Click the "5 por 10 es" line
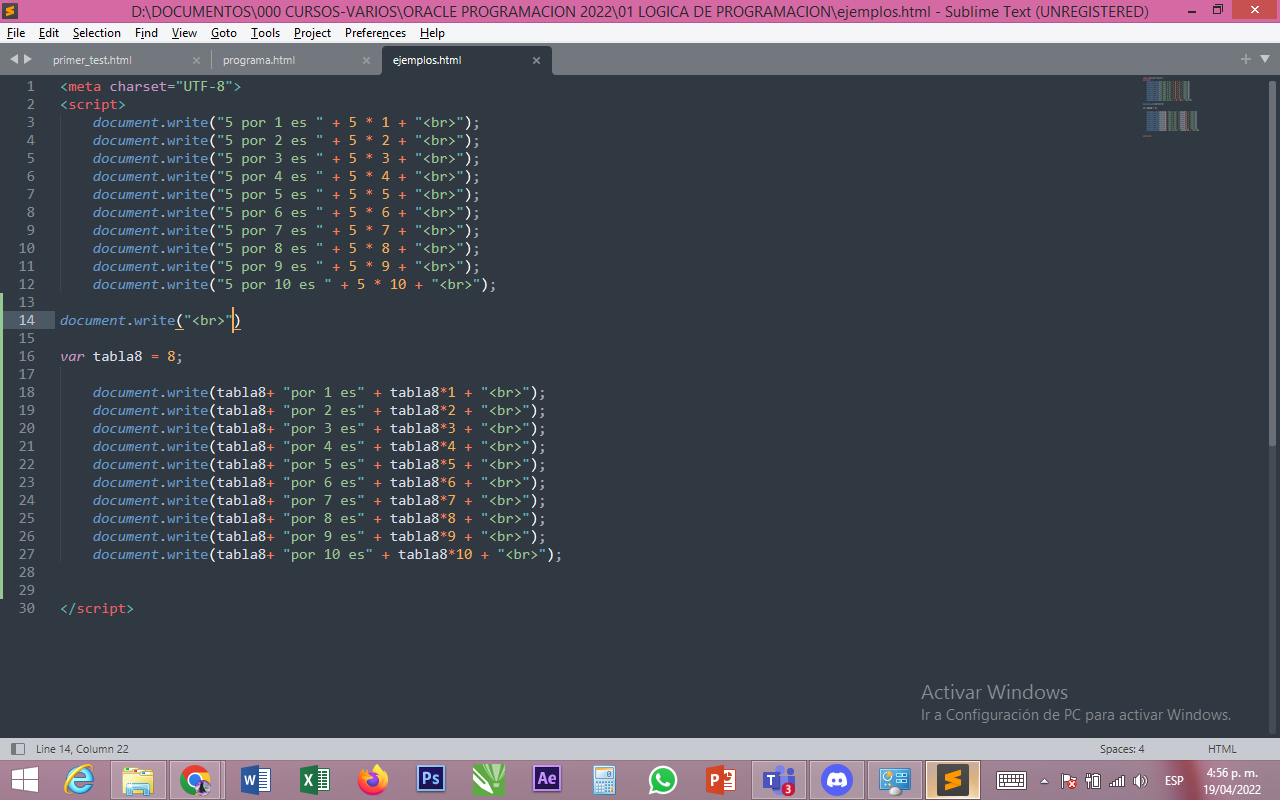 [294, 284]
